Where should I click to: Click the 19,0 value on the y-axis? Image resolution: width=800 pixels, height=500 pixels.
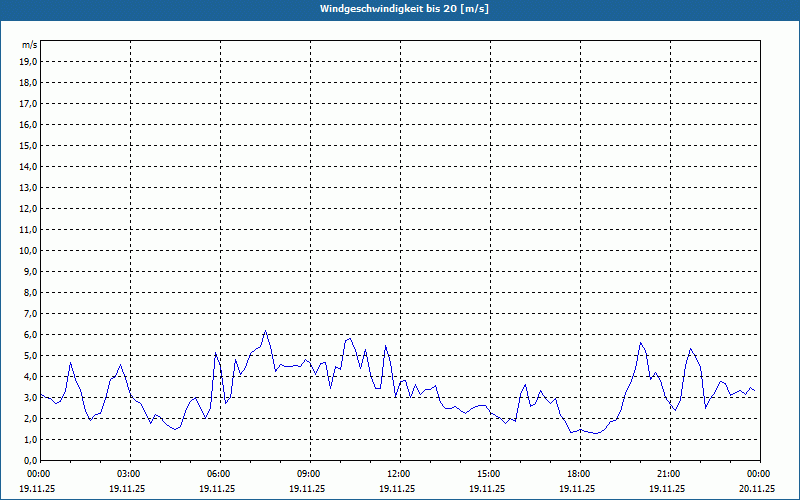[x=29, y=61]
